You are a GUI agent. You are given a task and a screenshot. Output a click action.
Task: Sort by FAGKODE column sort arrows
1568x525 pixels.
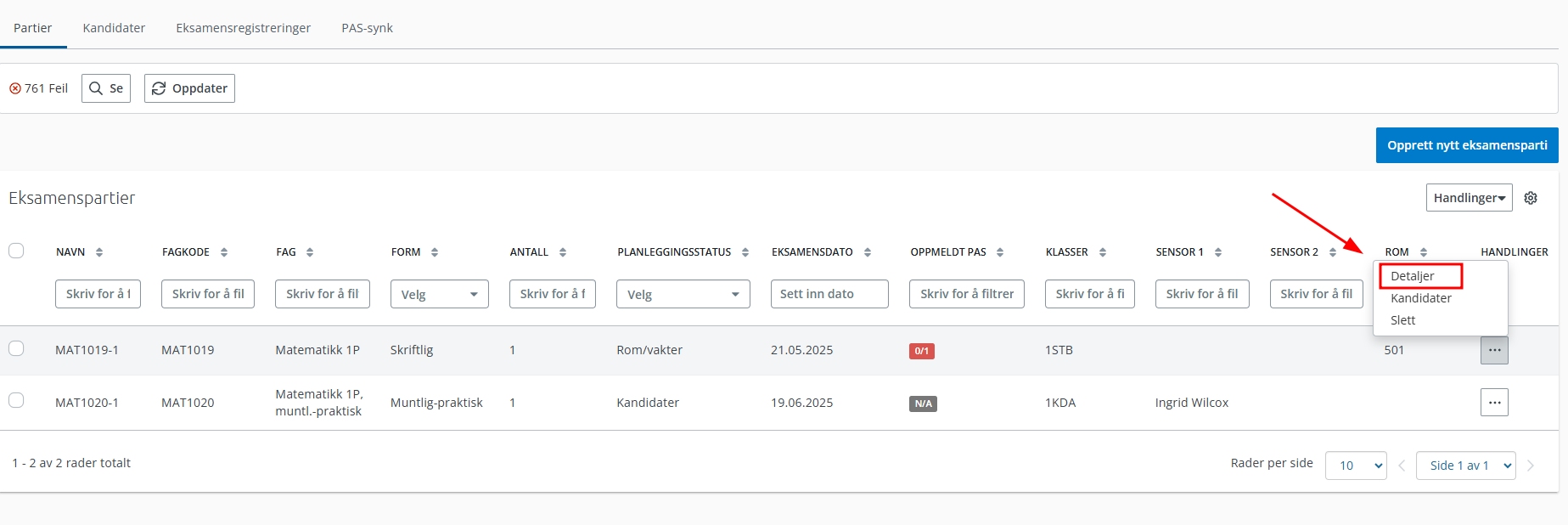(x=224, y=252)
